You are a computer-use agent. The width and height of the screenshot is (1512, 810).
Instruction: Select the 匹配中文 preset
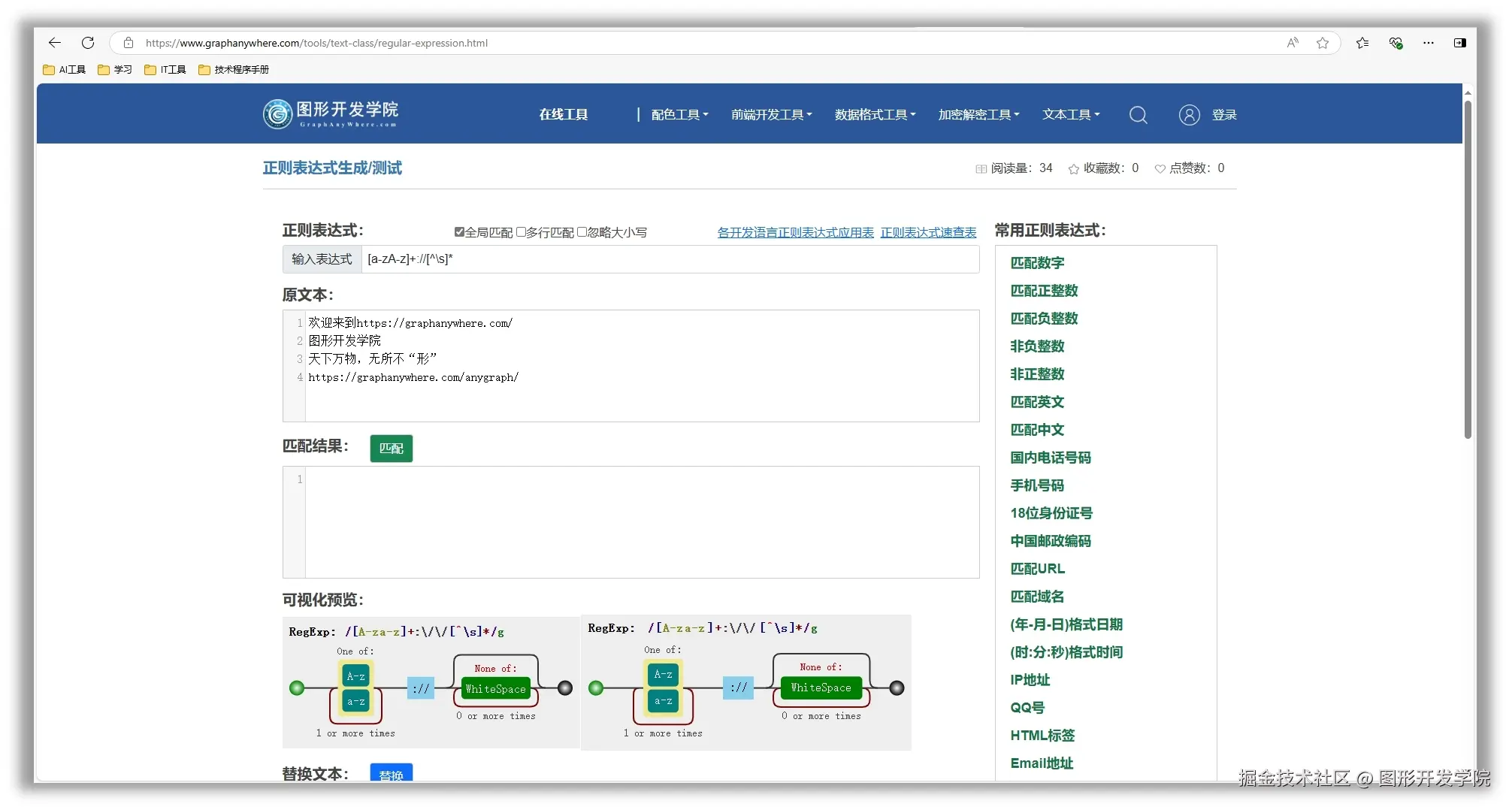coord(1037,430)
